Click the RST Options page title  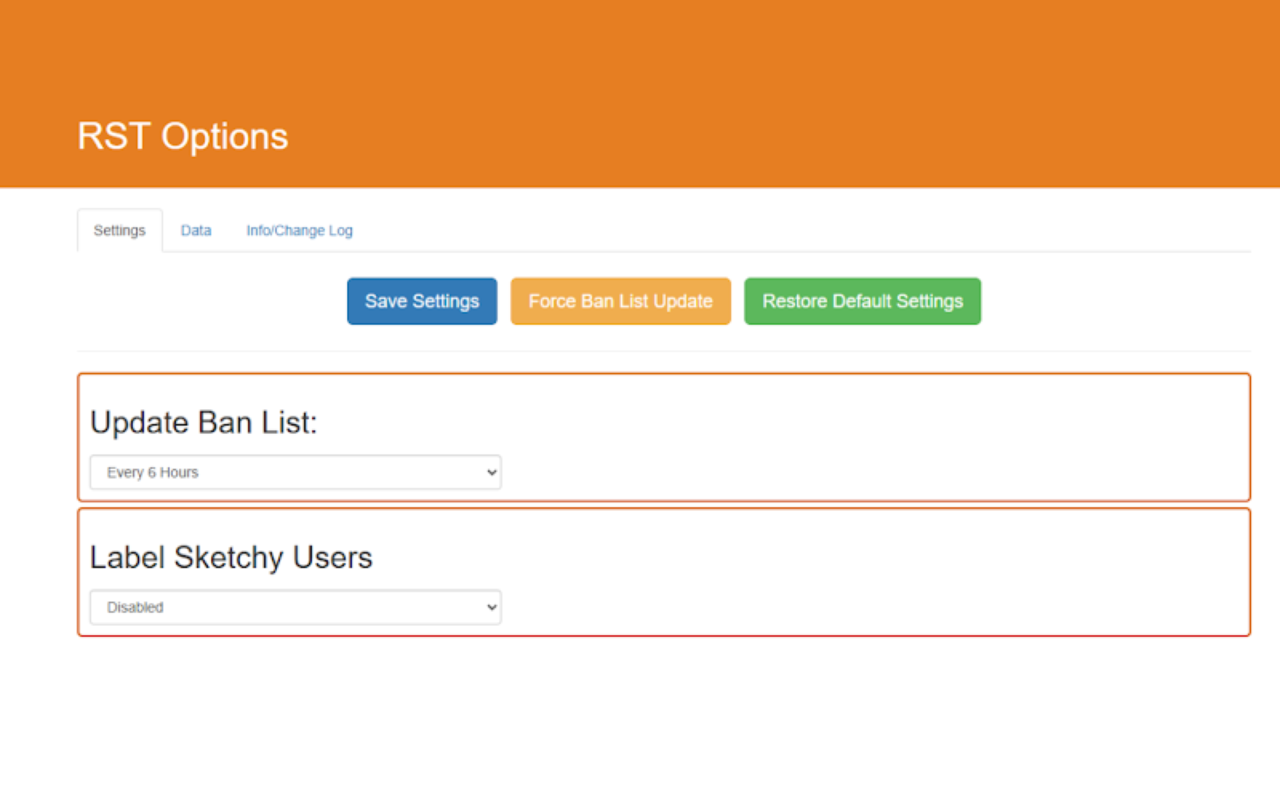183,137
